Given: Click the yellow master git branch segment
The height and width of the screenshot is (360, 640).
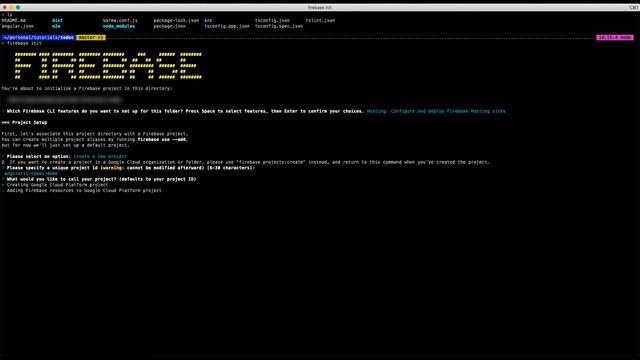Looking at the screenshot, I should (91, 38).
